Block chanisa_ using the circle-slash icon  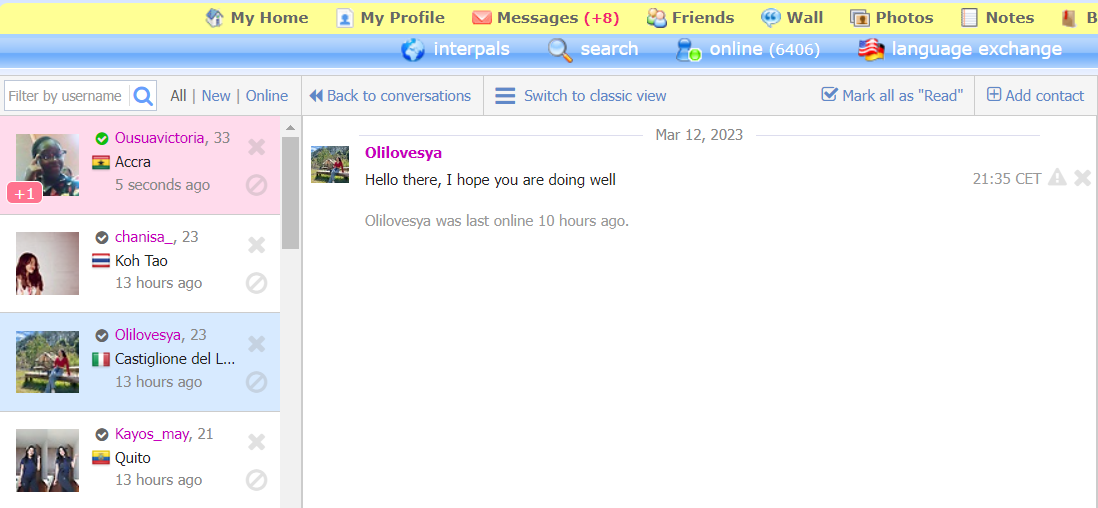[256, 283]
